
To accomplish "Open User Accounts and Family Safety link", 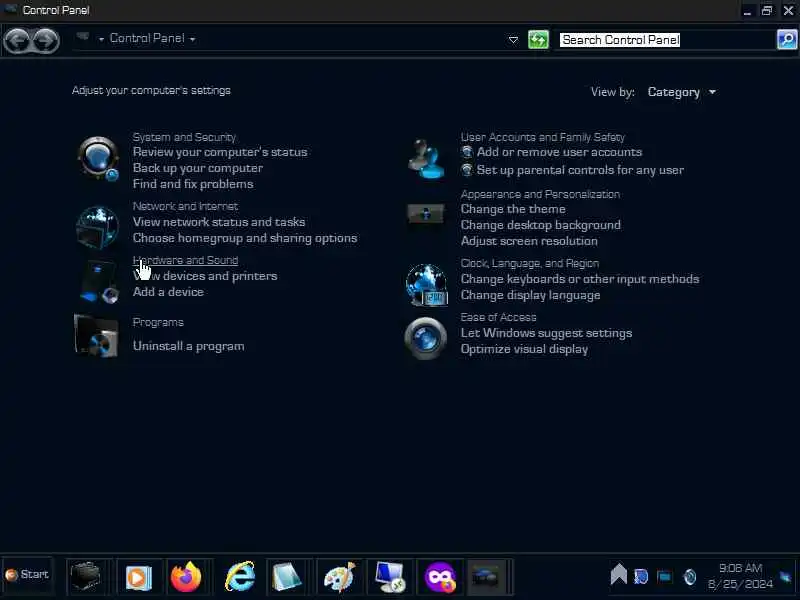I will (x=543, y=137).
